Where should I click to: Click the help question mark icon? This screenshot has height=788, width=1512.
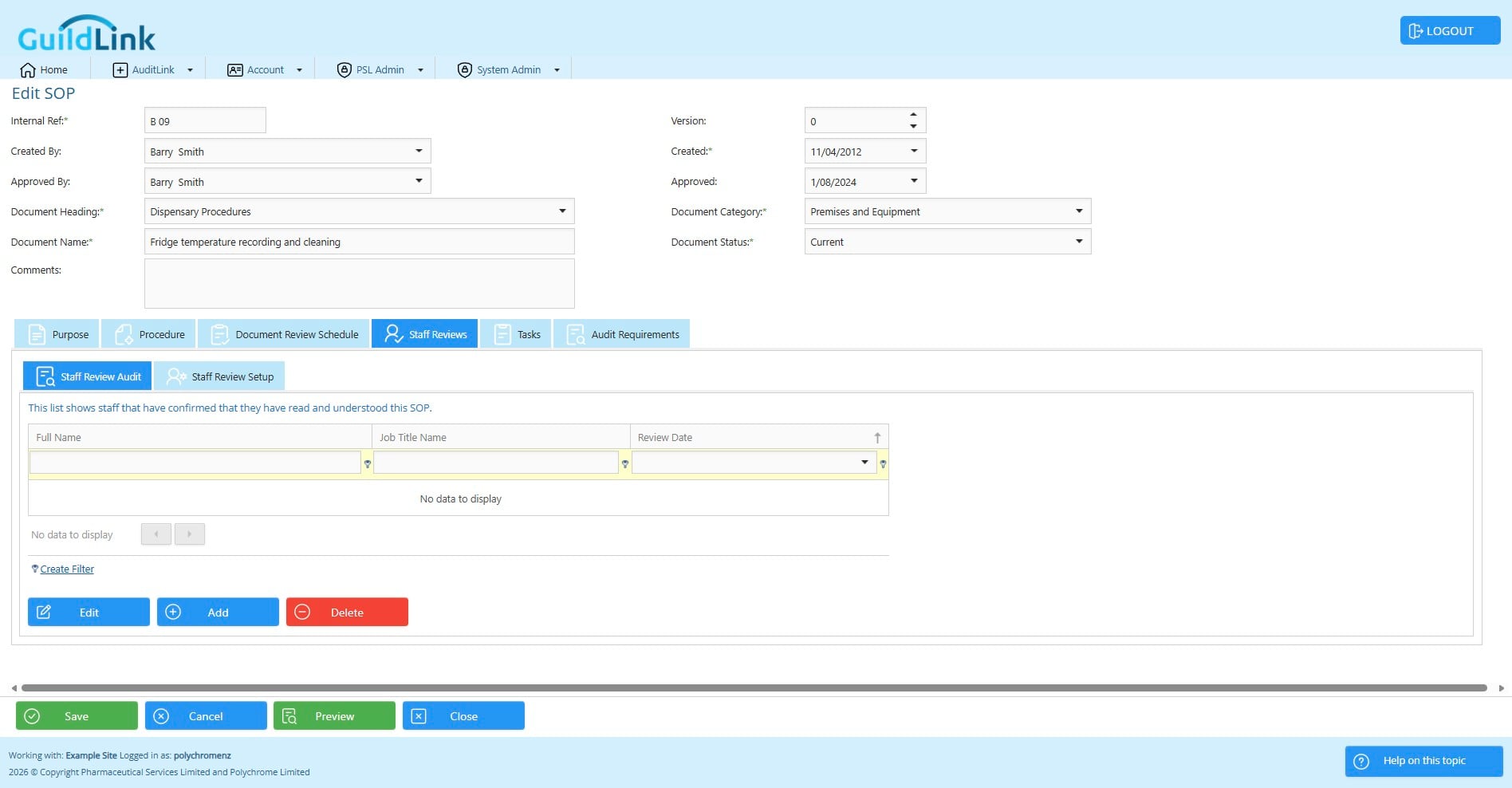click(x=1361, y=761)
